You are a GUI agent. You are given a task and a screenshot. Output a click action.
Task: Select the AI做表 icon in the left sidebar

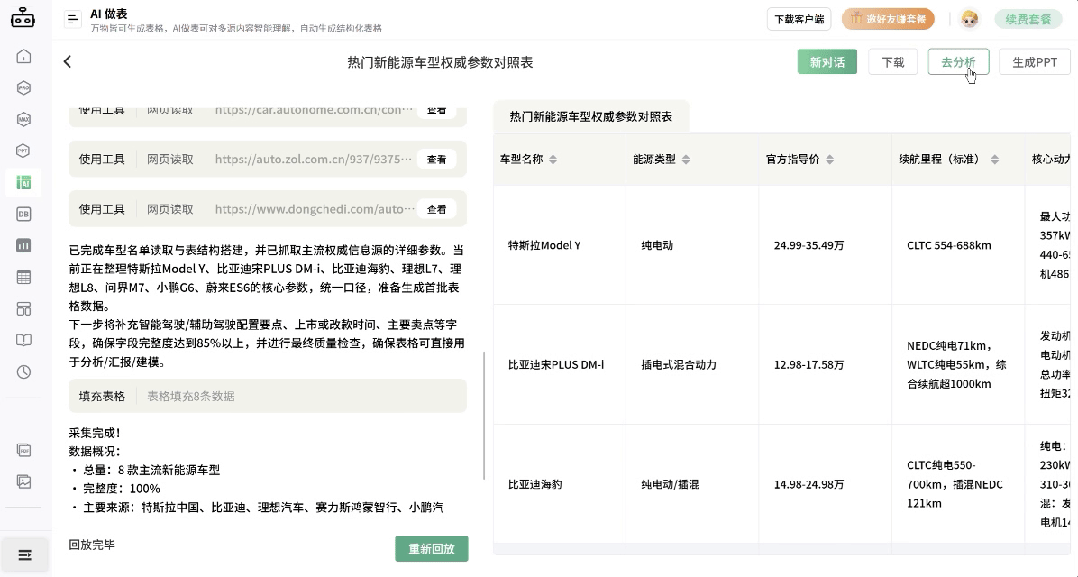click(24, 181)
